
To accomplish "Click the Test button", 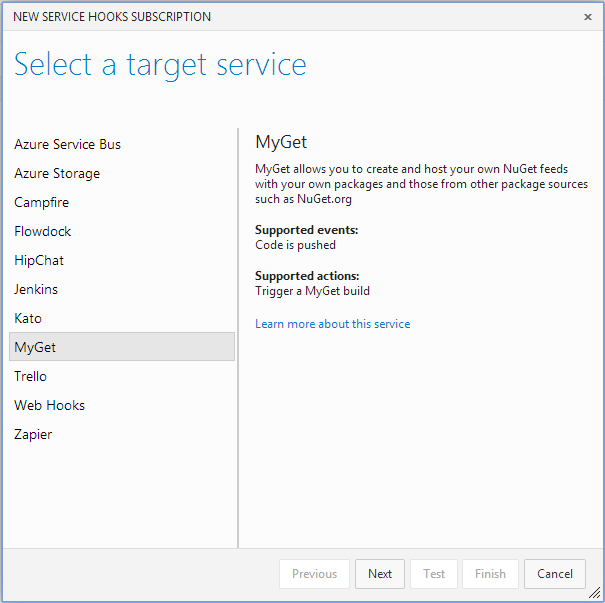I will (x=434, y=574).
